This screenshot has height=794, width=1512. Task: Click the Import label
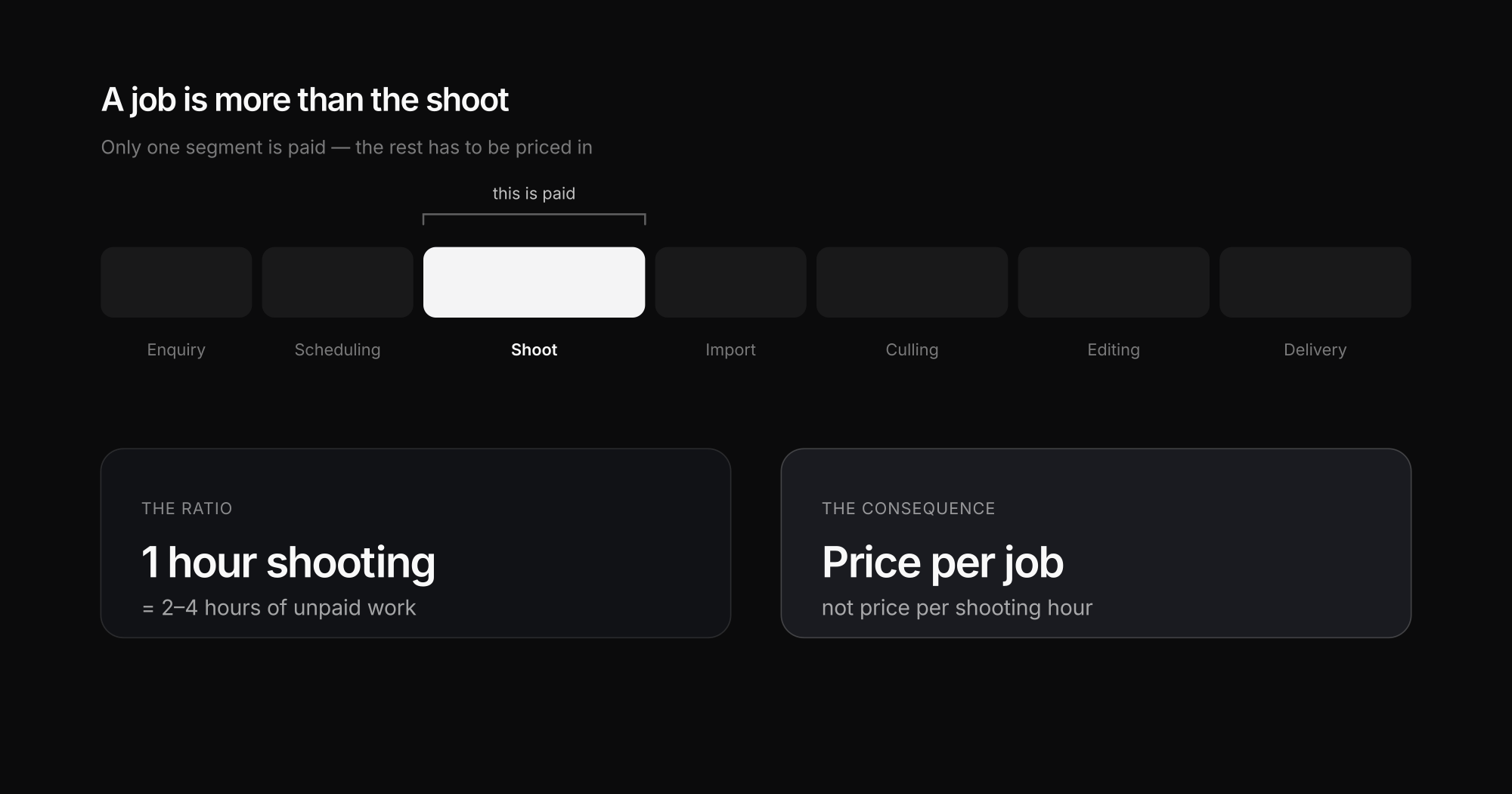[730, 350]
